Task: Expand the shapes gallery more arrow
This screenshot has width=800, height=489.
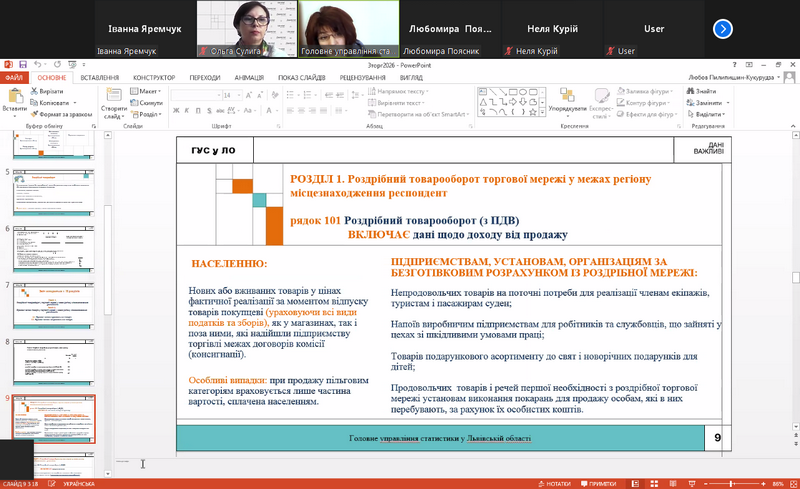Action: click(542, 112)
